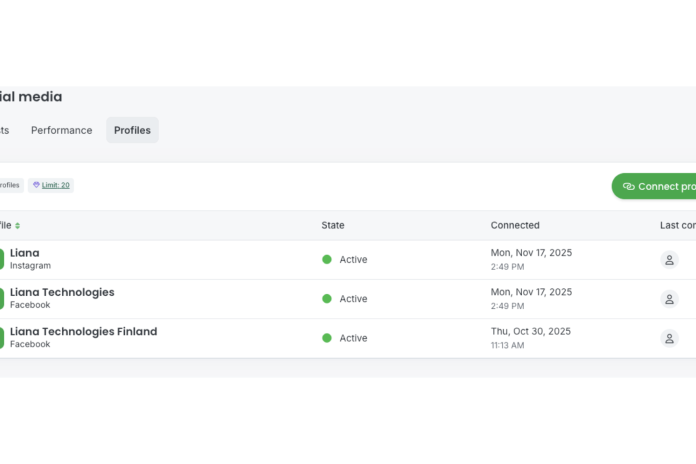The width and height of the screenshot is (696, 464).
Task: Click the user avatar icon in Liana Instagram row
Action: pyautogui.click(x=670, y=260)
